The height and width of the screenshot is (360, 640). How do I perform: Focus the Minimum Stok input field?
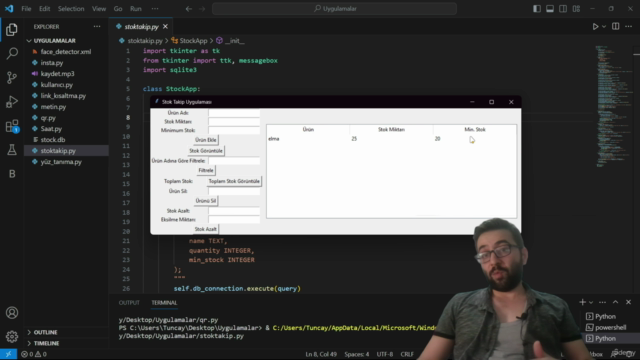234,130
